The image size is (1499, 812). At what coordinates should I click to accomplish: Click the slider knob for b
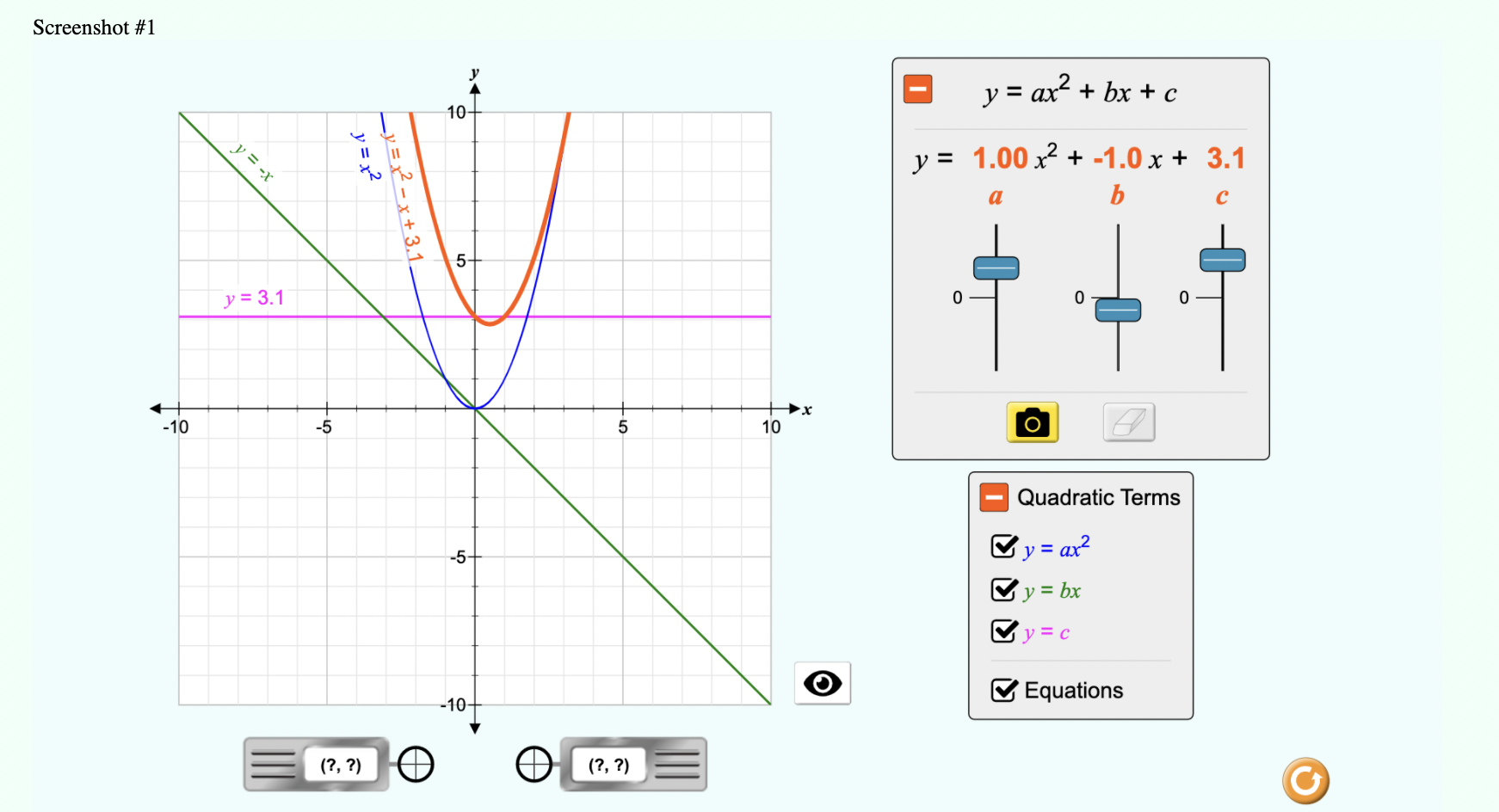click(1118, 310)
